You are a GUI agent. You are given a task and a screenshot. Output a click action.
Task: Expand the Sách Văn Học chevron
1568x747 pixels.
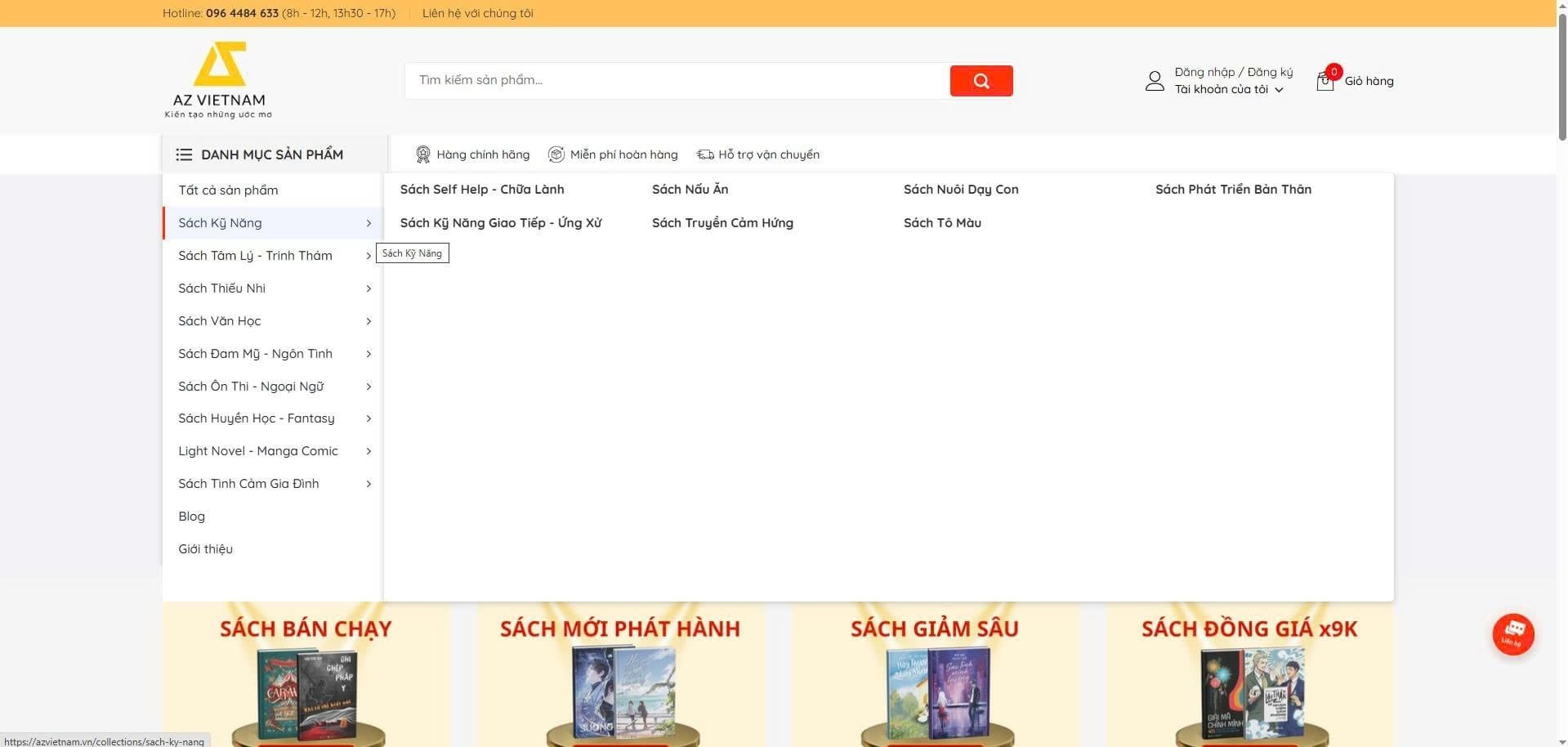(369, 321)
